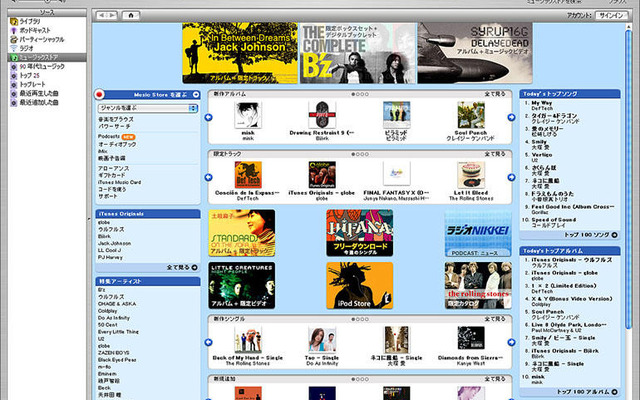Click Top 100 Songs arrow button
Viewport: 640px width, 400px height.
pos(615,235)
